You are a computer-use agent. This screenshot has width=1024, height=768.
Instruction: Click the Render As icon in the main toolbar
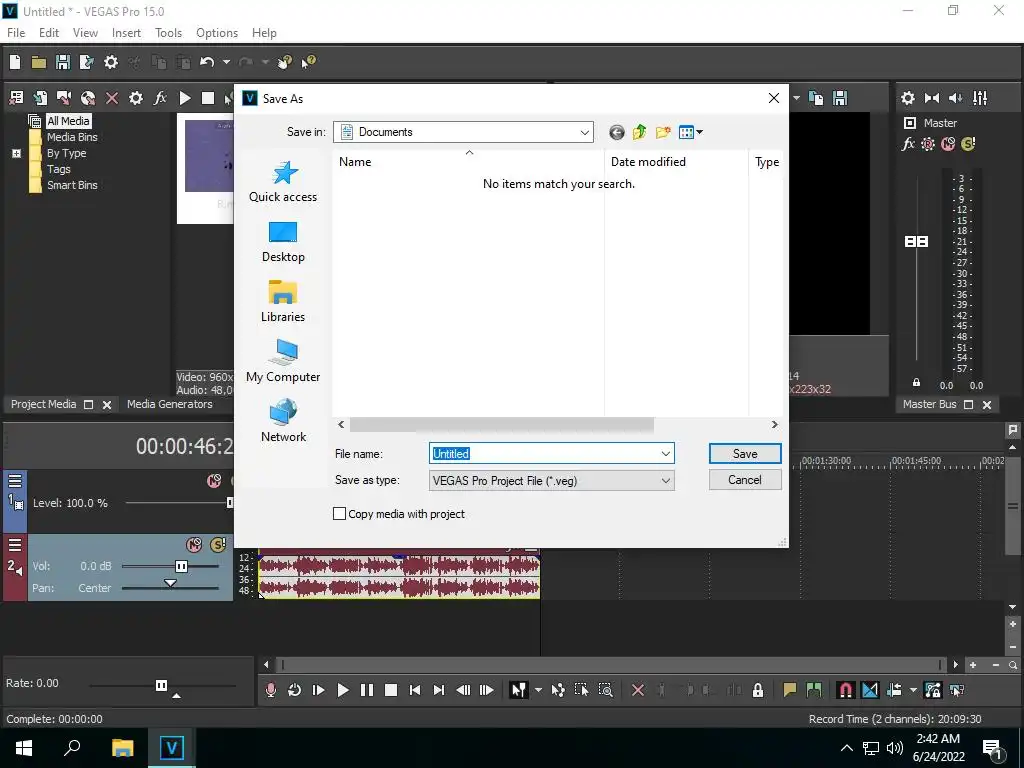pyautogui.click(x=86, y=62)
